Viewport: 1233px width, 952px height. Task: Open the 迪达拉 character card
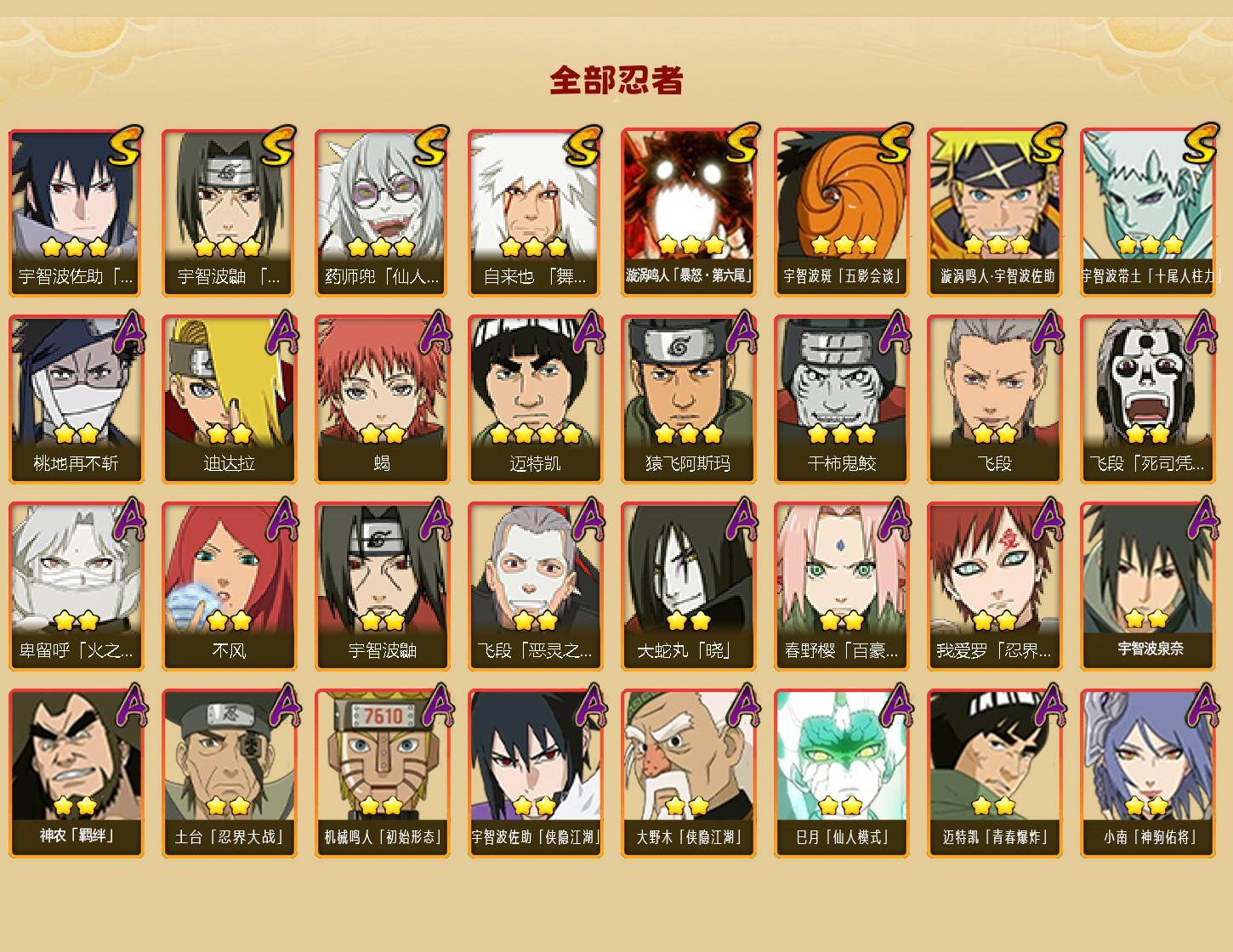(x=230, y=399)
